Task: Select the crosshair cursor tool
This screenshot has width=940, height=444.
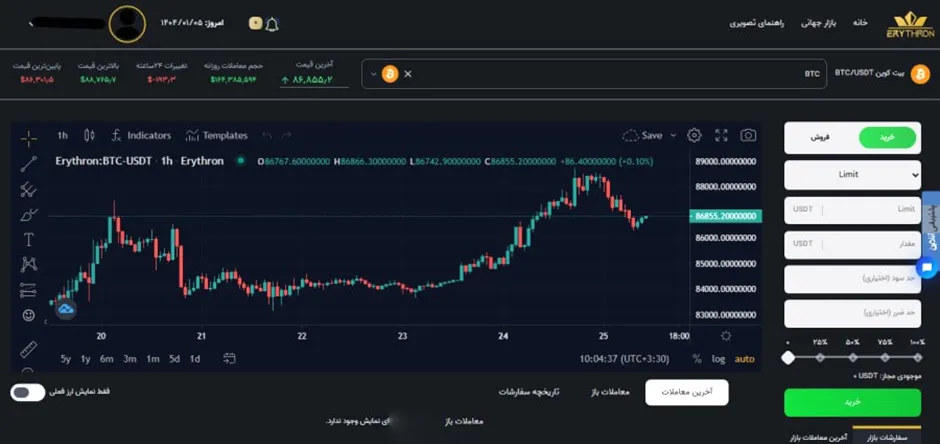Action: (x=28, y=139)
